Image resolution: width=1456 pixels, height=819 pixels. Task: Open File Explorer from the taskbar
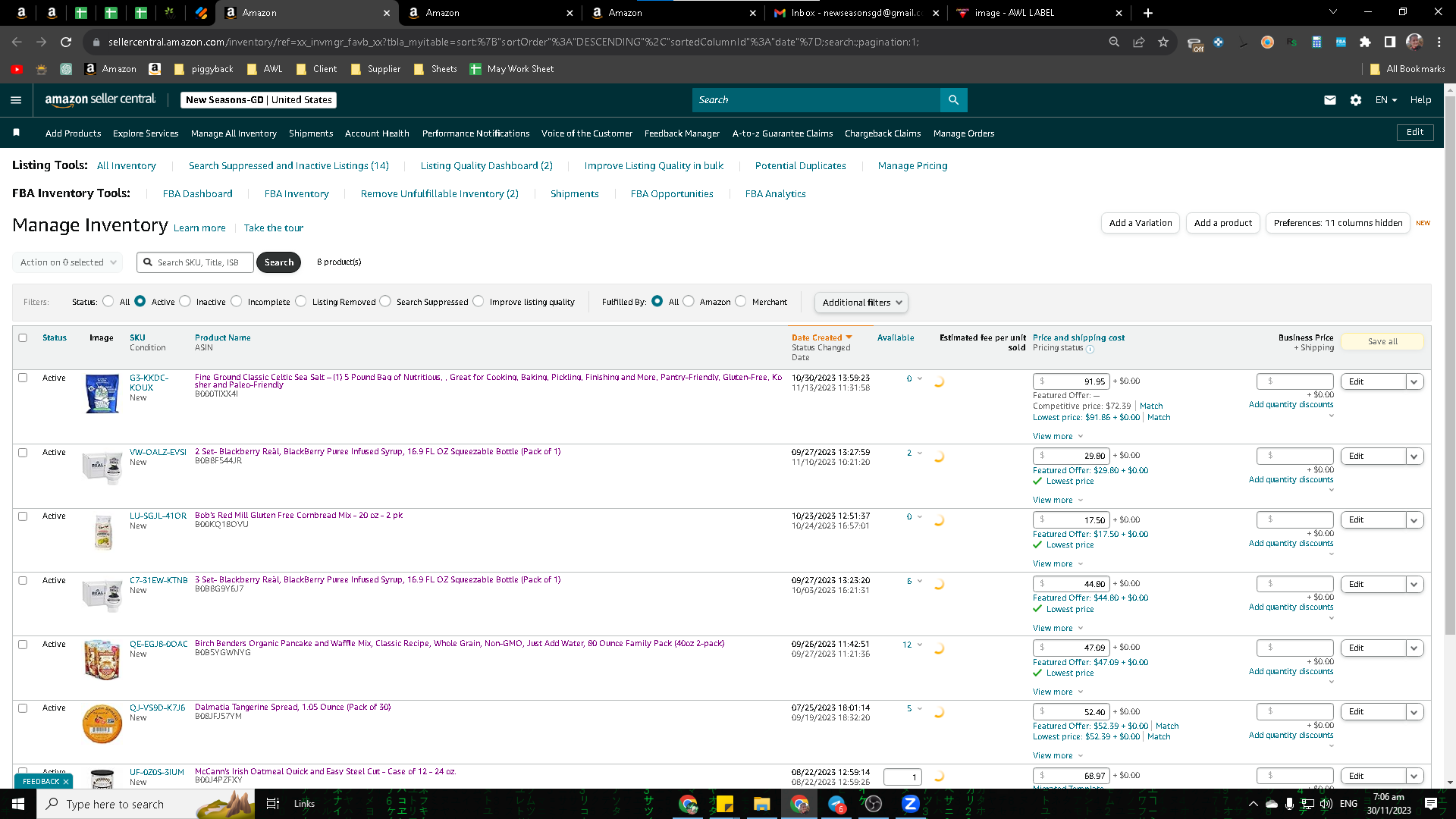[x=761, y=804]
